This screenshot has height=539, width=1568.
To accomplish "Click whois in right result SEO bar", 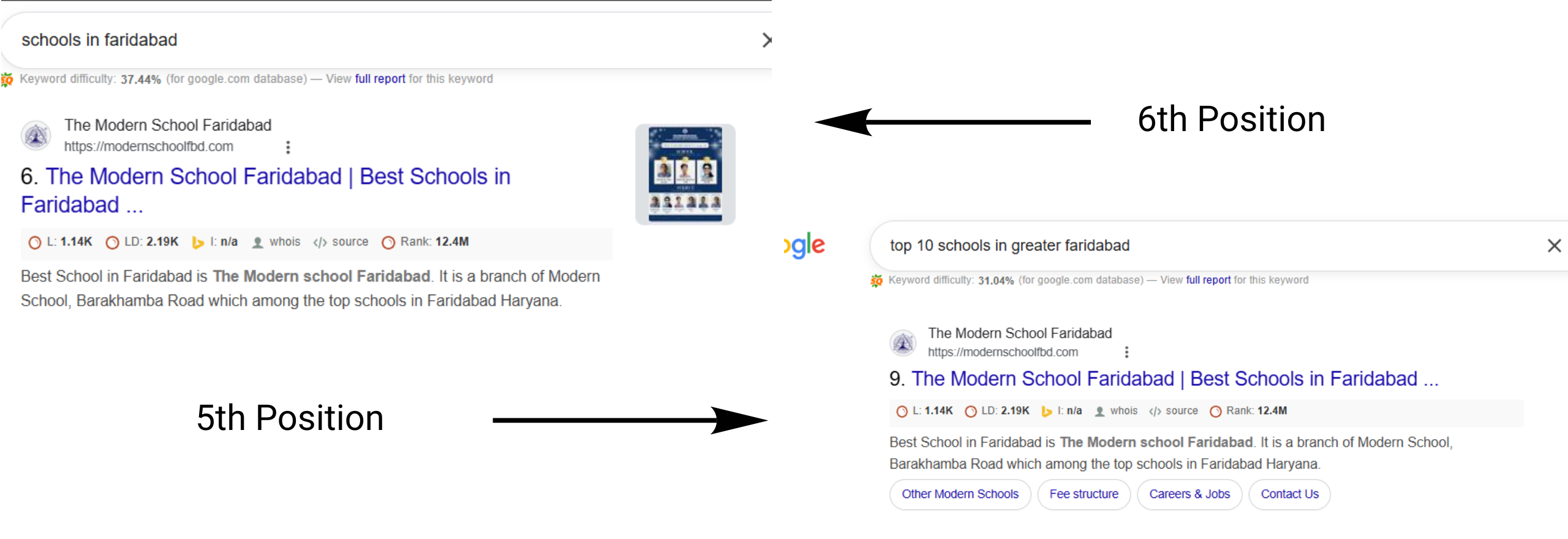I will 1123,411.
